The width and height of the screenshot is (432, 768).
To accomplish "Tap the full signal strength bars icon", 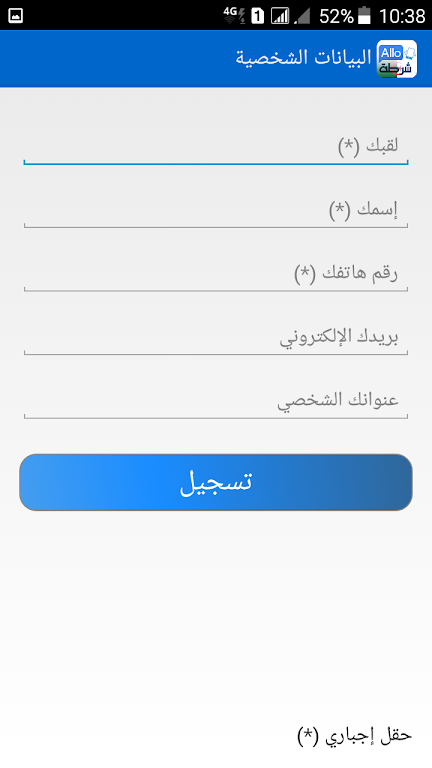I will pos(280,16).
